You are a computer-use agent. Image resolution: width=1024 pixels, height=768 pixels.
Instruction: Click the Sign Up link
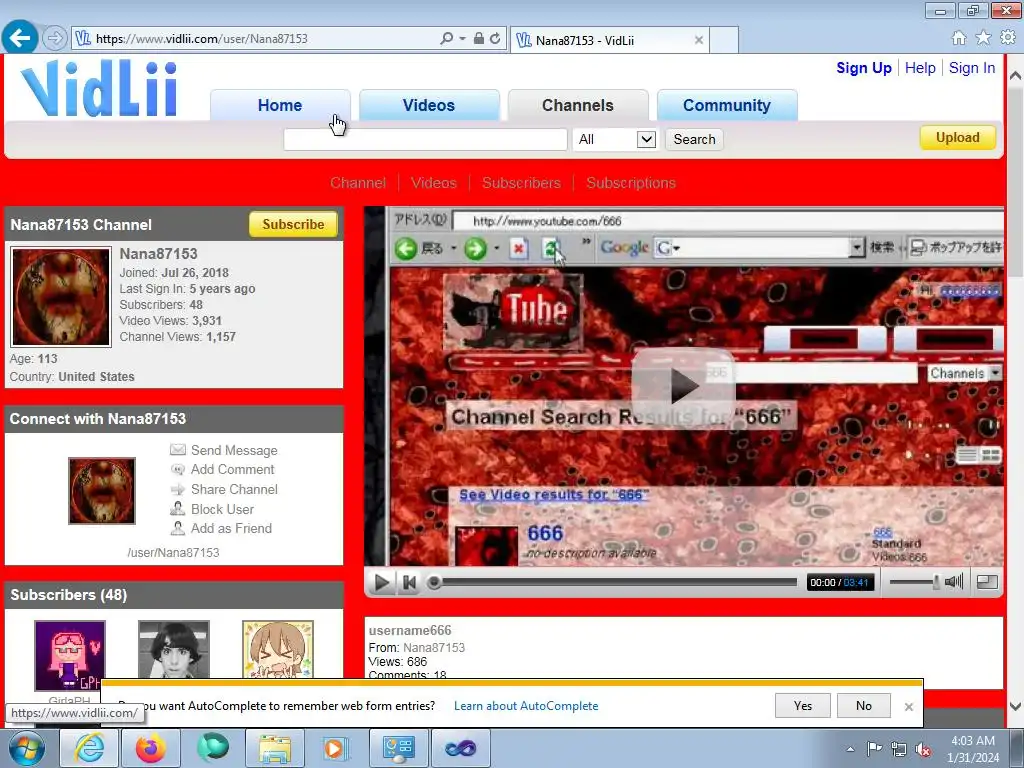pos(863,68)
